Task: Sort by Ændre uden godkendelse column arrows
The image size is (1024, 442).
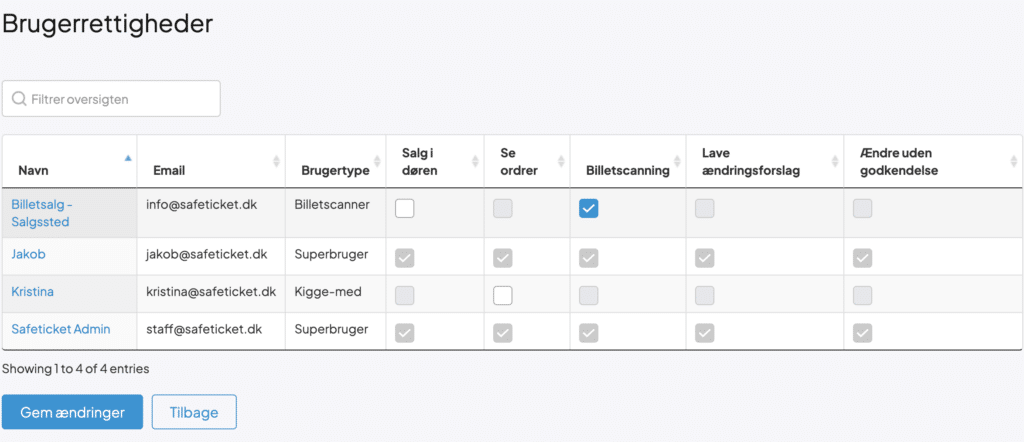Action: coord(1014,161)
